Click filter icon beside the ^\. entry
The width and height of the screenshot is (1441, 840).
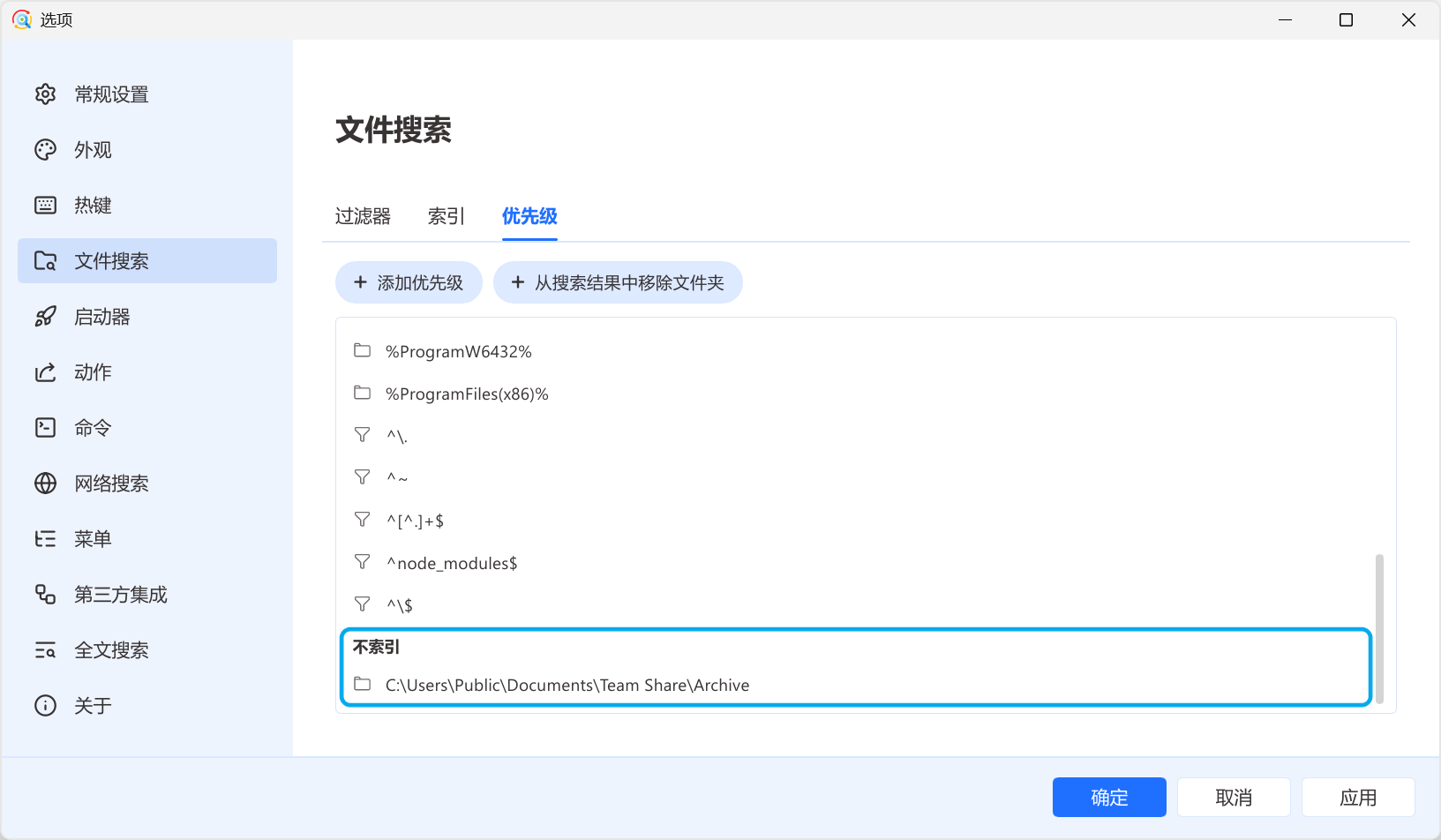pyautogui.click(x=362, y=435)
